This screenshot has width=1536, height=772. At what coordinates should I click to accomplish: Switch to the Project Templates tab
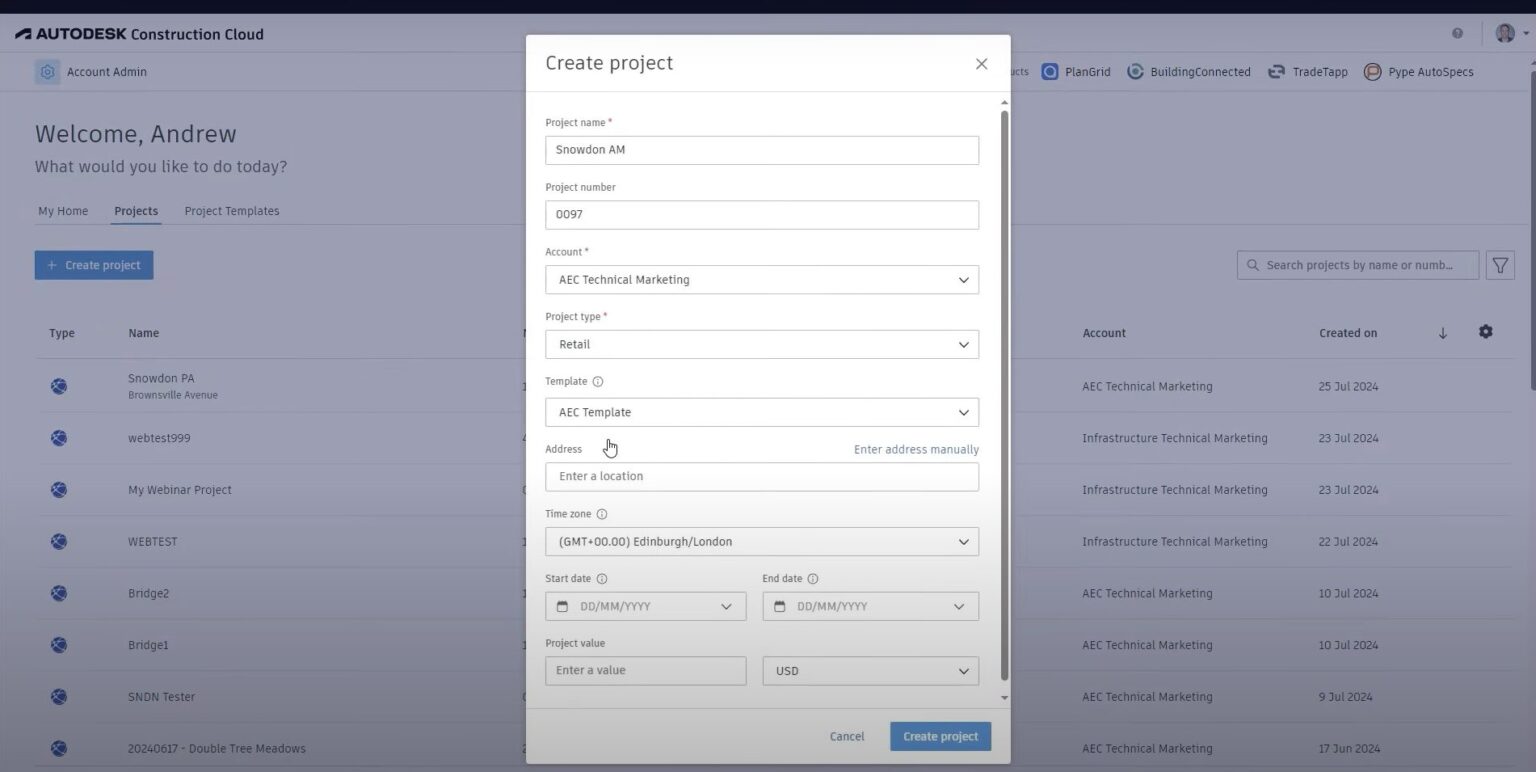pyautogui.click(x=231, y=211)
